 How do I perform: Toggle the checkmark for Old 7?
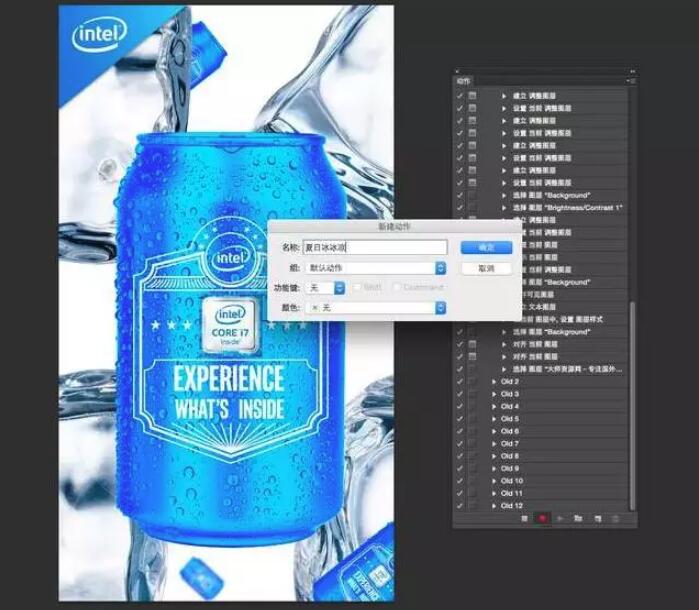tap(460, 444)
